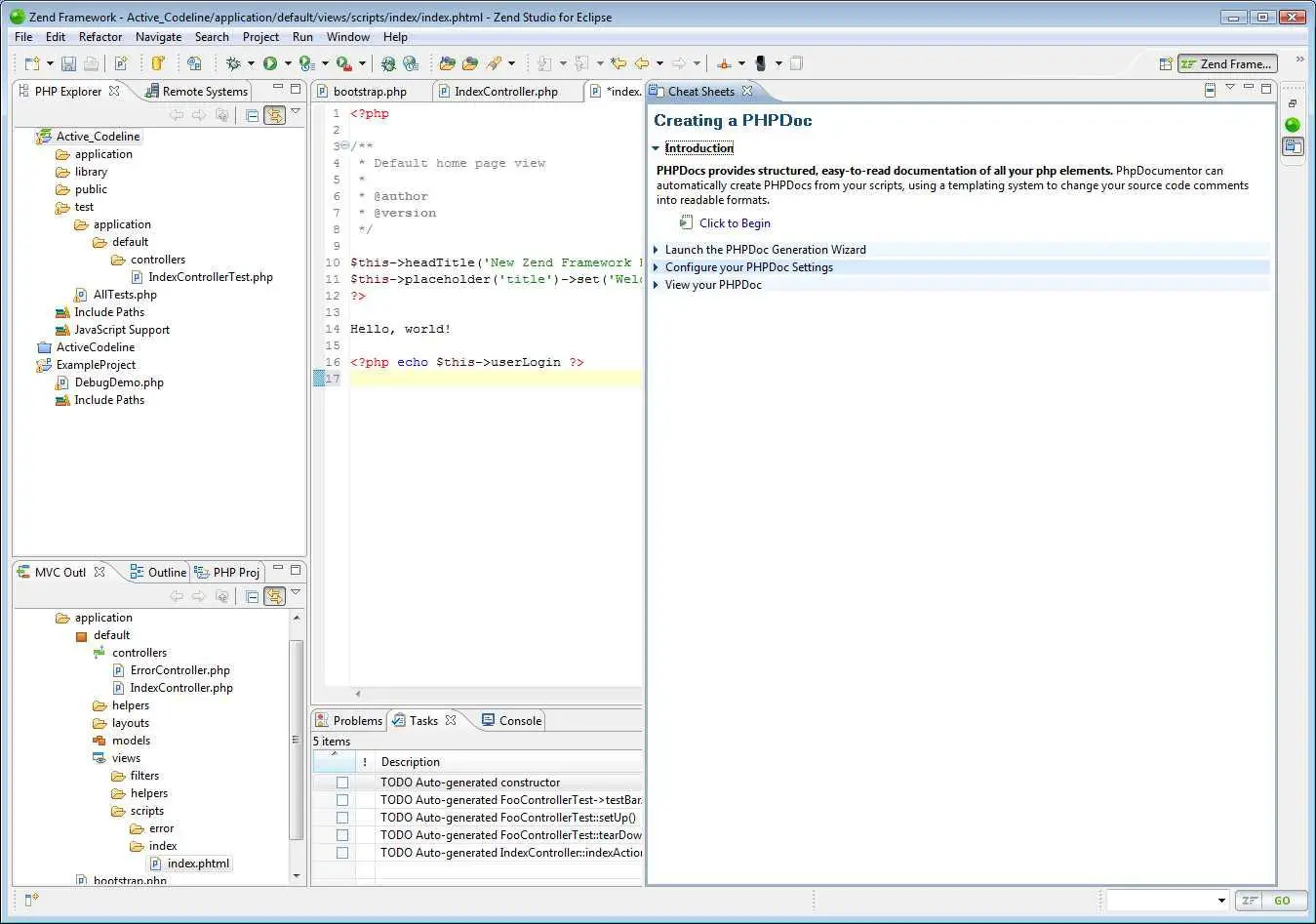Click the Click to Begin icon
The width and height of the screenshot is (1316, 924).
point(686,222)
